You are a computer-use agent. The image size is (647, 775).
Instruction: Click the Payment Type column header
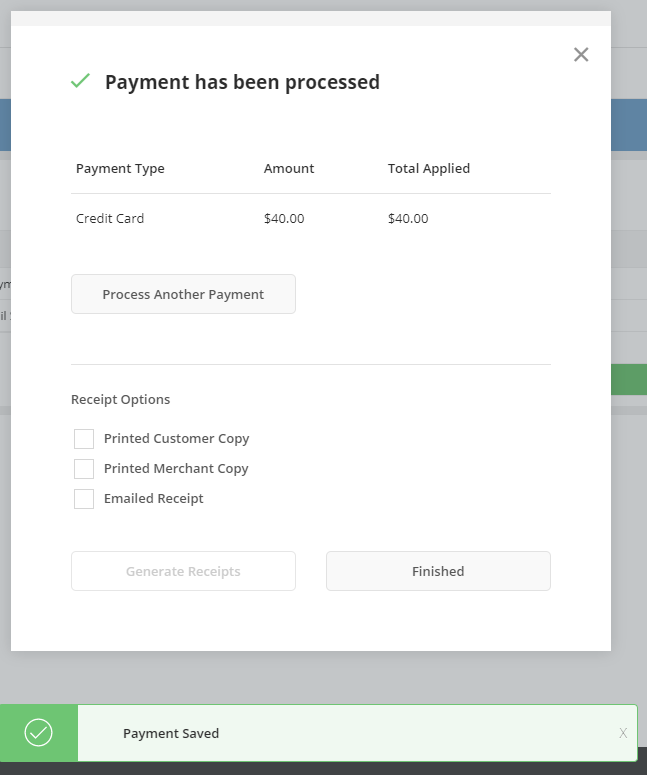coord(120,169)
